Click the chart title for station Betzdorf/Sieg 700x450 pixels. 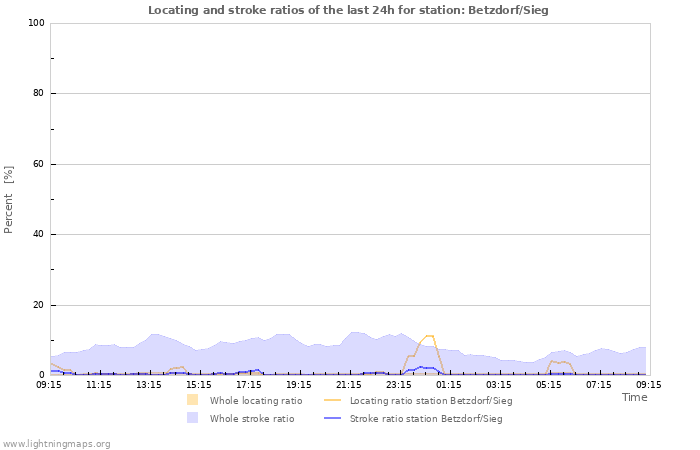point(348,10)
